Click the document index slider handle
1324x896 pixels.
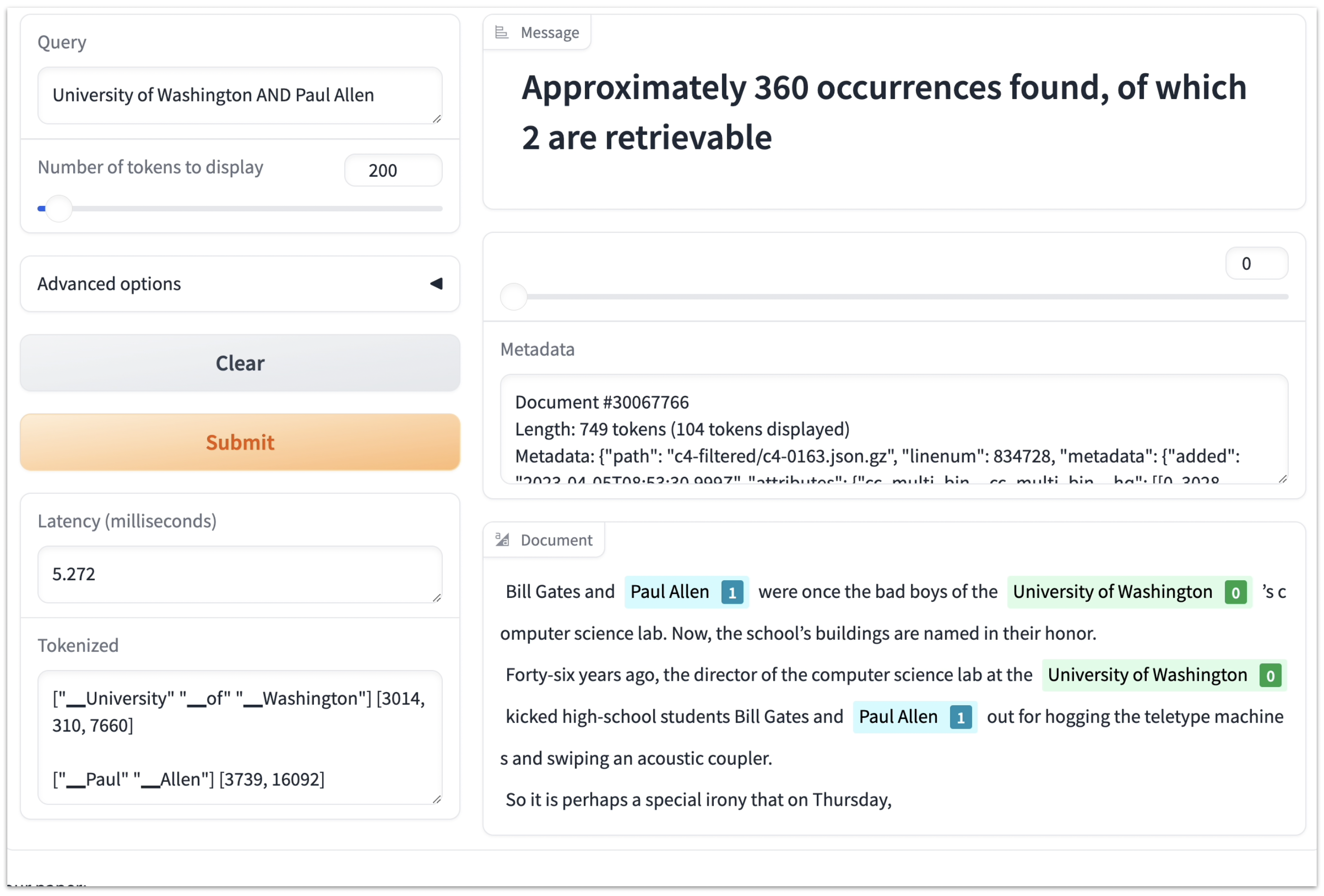click(x=513, y=297)
